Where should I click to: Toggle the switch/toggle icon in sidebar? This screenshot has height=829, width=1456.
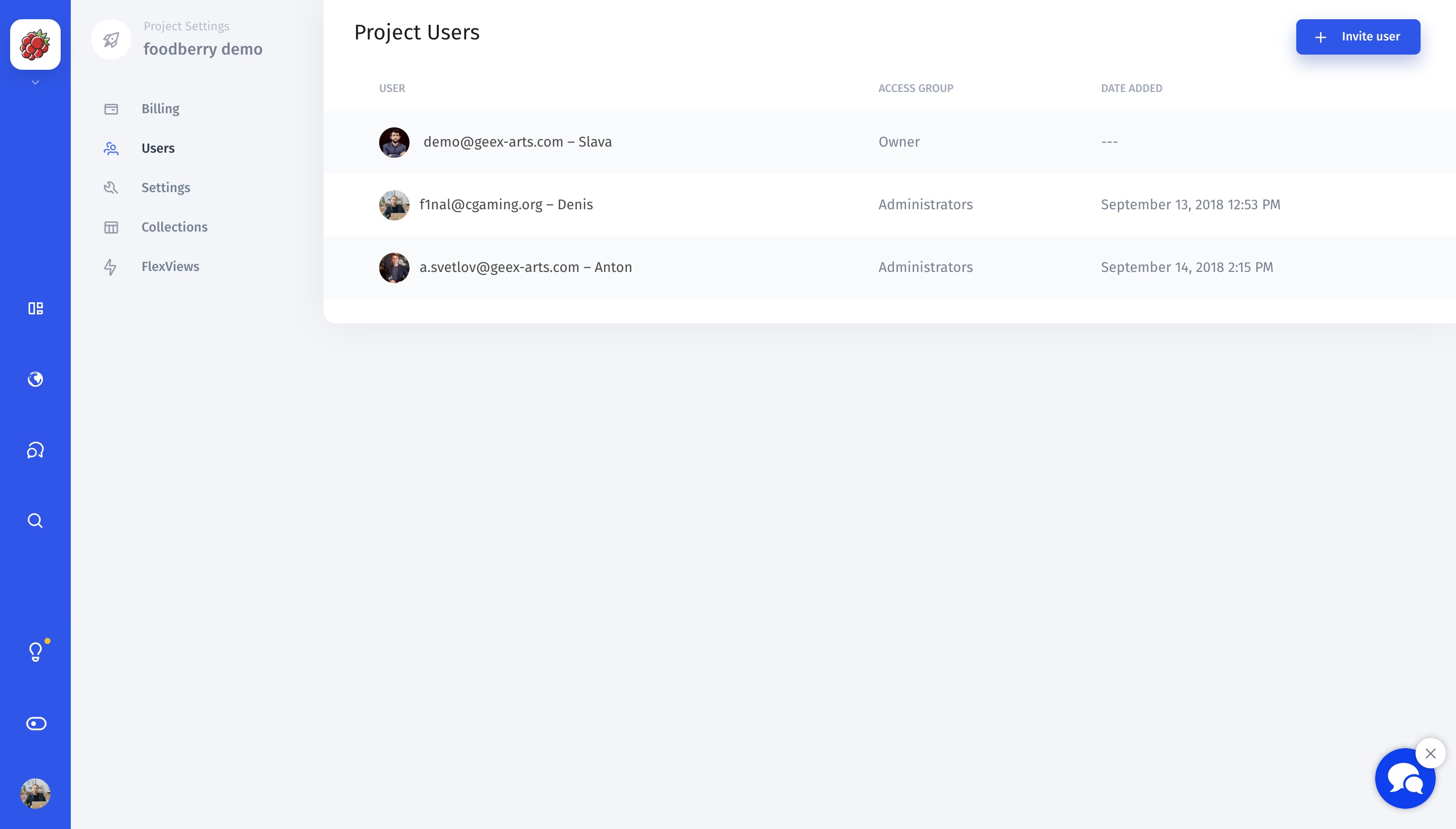click(x=35, y=722)
